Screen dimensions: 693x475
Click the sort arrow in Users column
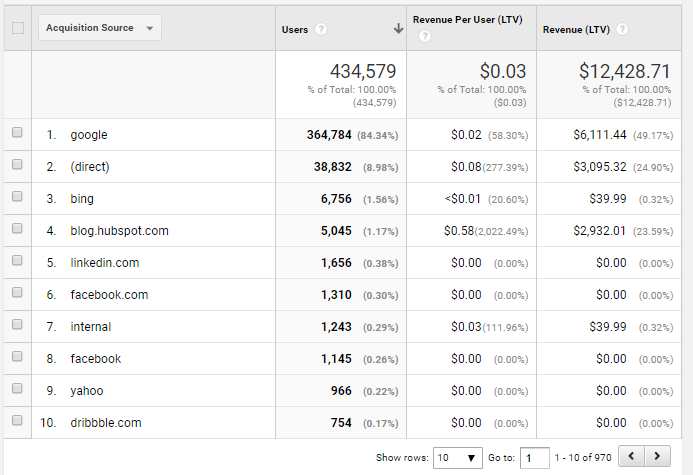(399, 30)
